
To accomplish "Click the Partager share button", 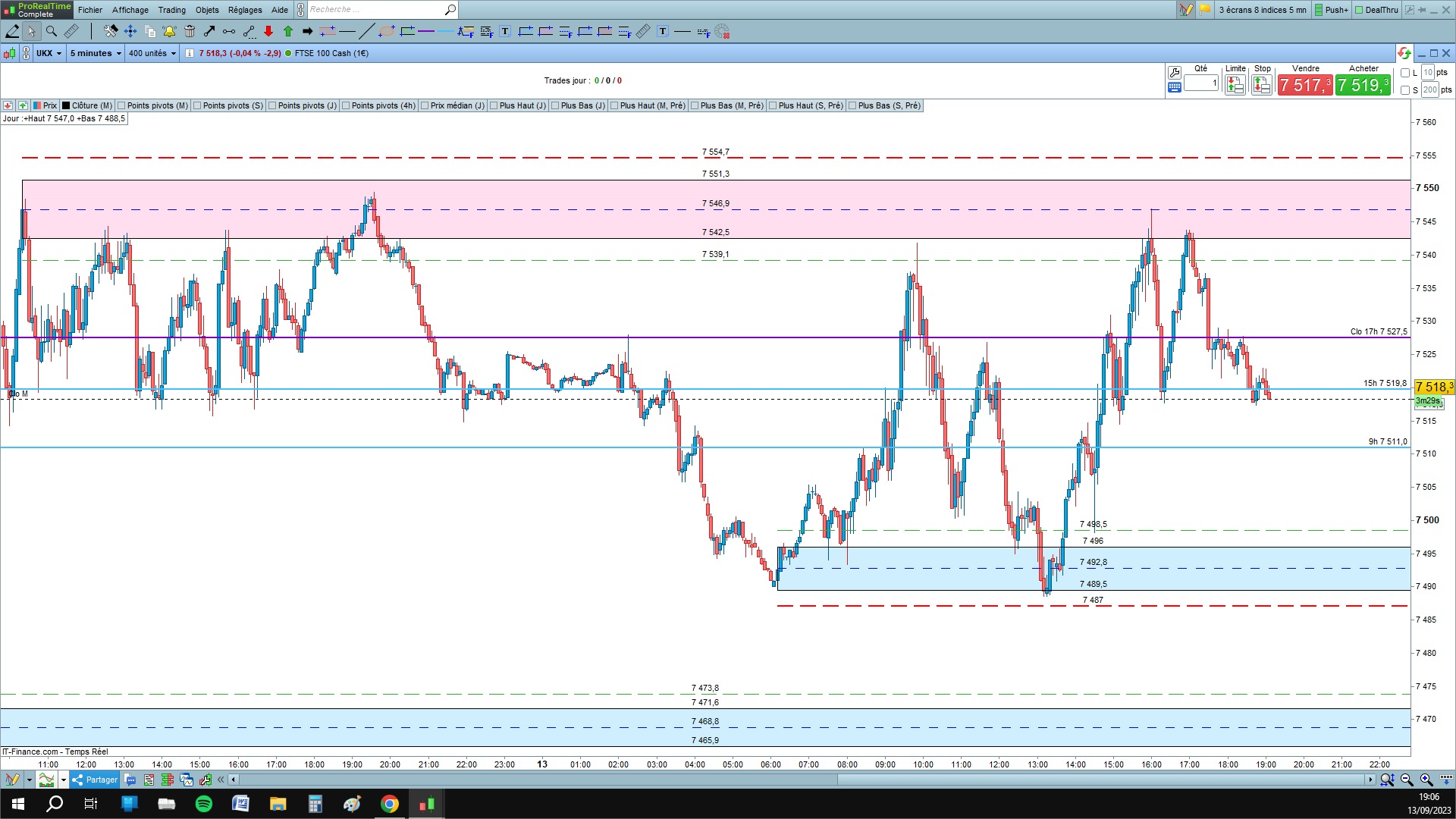I will pyautogui.click(x=96, y=780).
